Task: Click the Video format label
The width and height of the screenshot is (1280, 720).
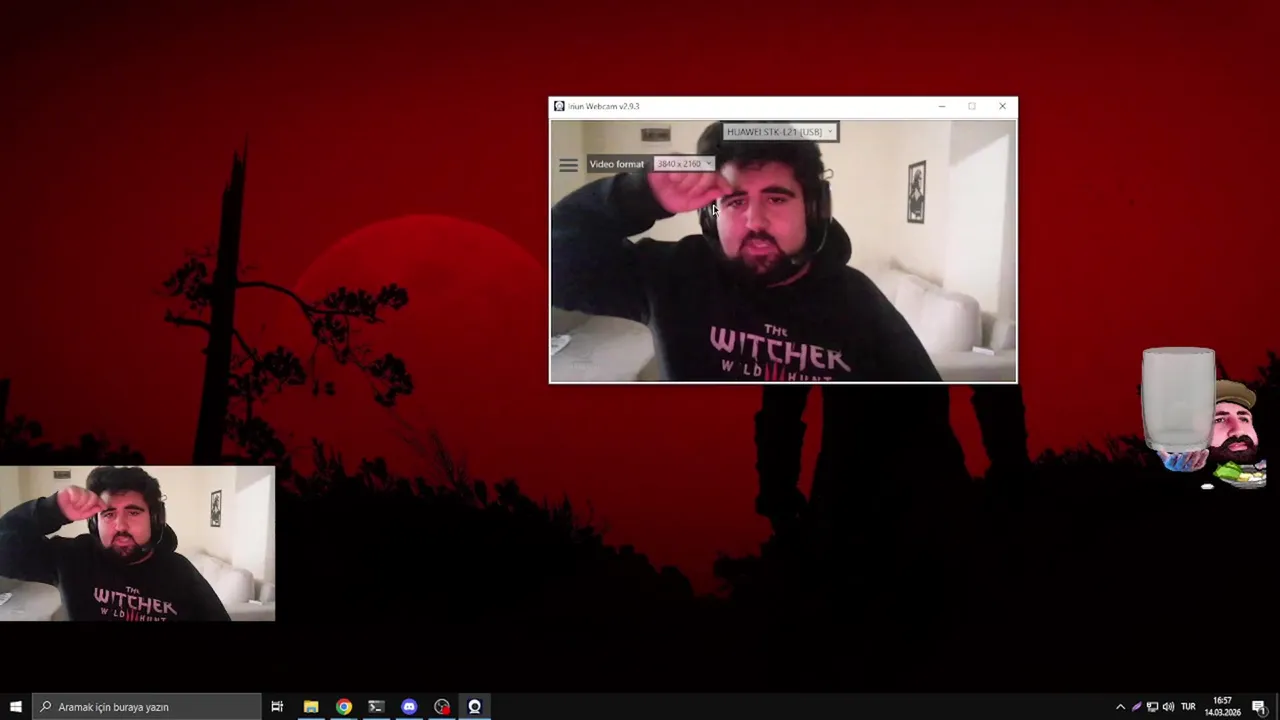Action: click(616, 164)
